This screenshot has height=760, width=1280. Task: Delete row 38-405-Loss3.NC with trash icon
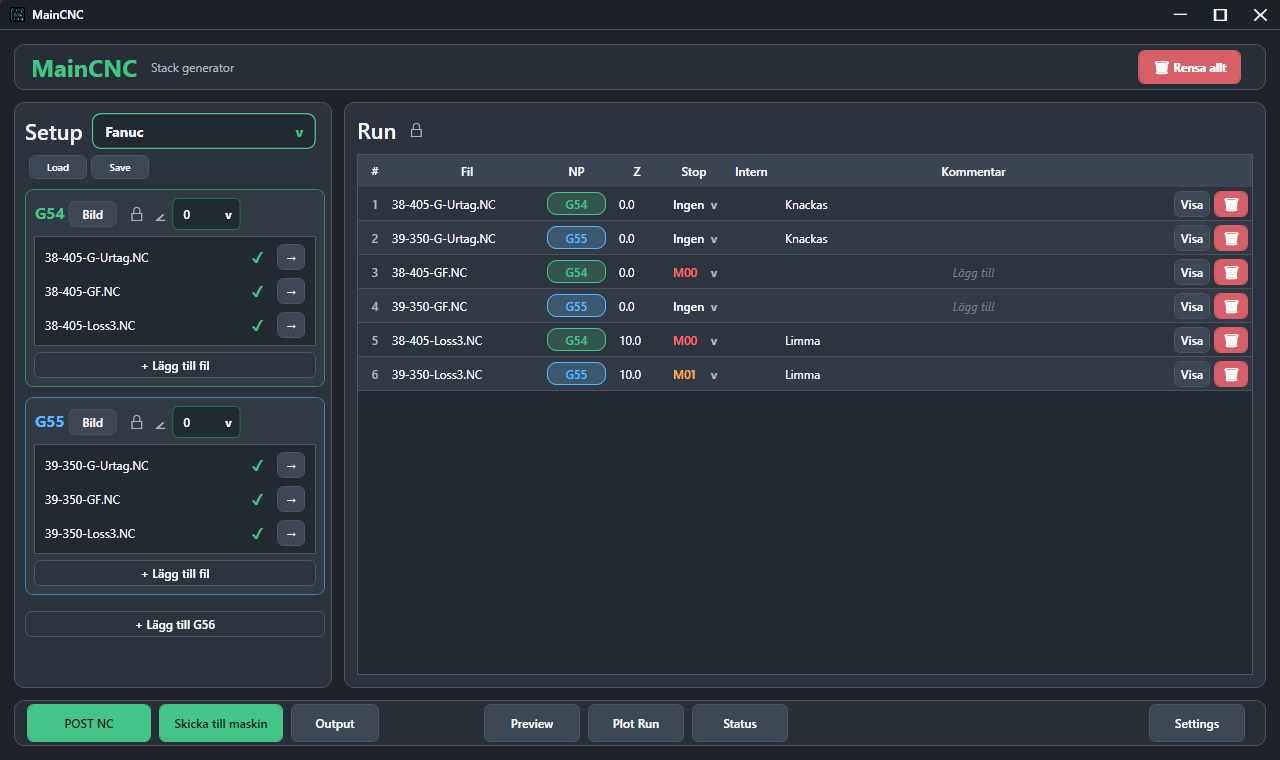coord(1231,341)
